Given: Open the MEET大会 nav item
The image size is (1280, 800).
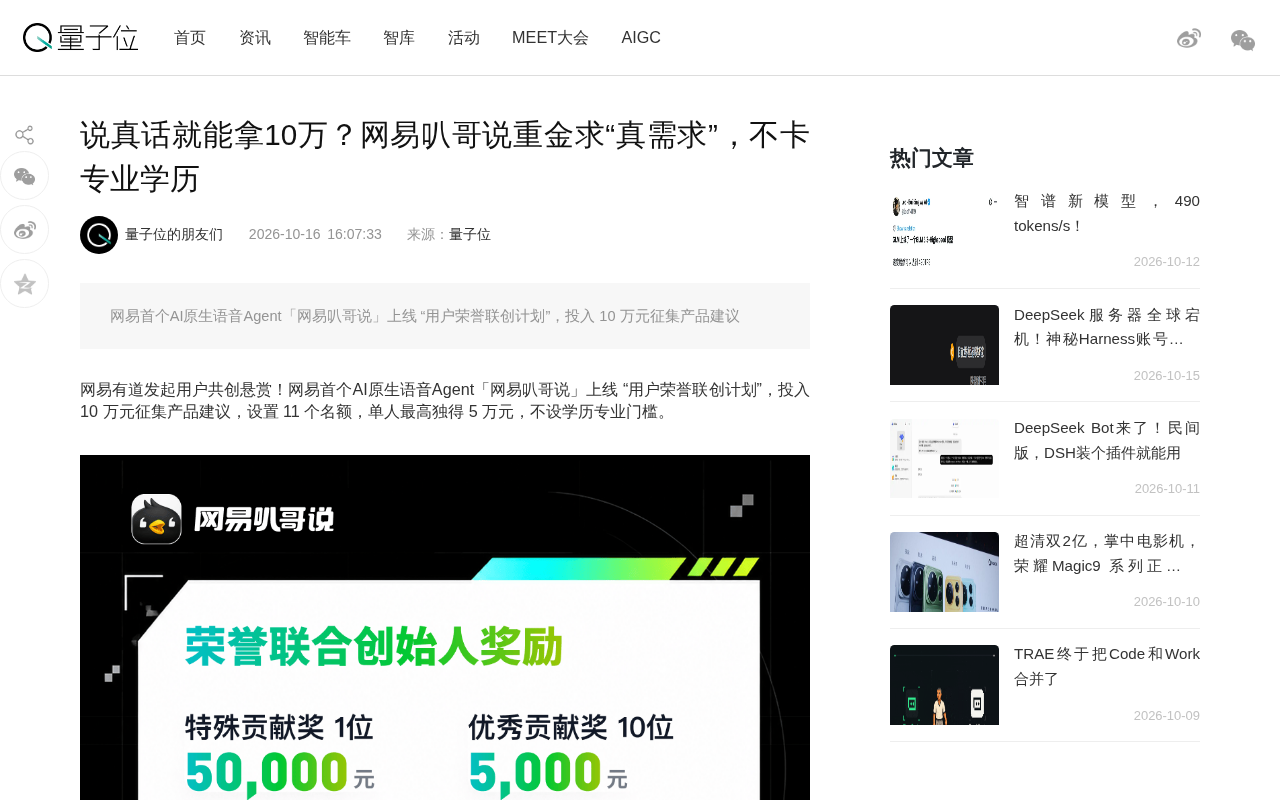Looking at the screenshot, I should pyautogui.click(x=550, y=38).
